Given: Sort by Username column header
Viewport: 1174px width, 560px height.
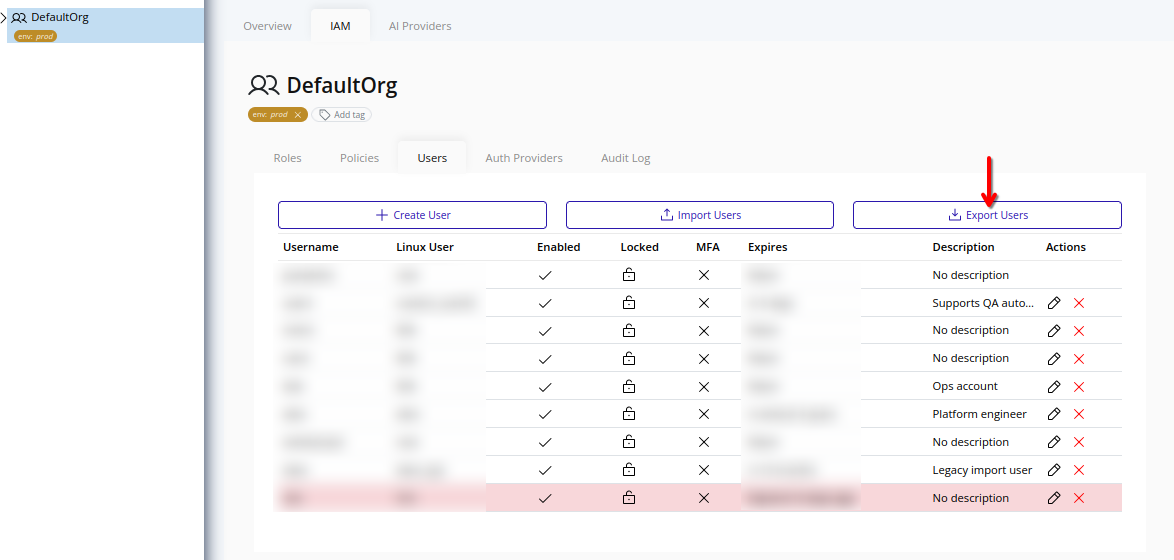Looking at the screenshot, I should pos(311,247).
